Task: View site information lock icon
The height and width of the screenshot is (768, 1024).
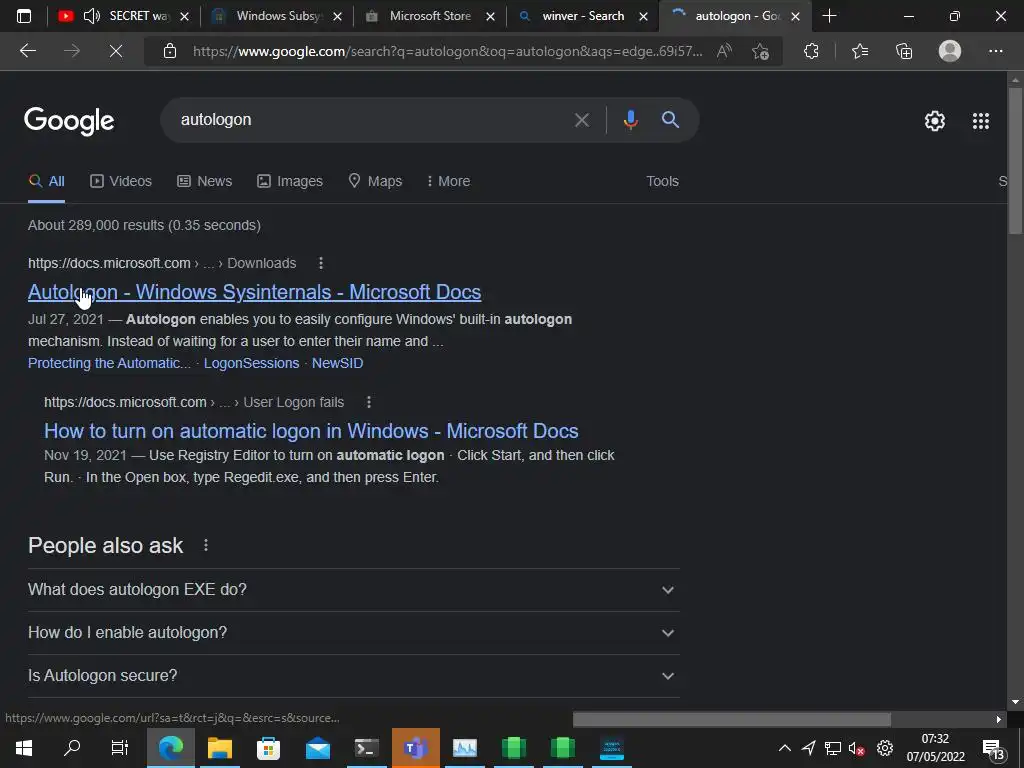Action: pyautogui.click(x=170, y=51)
